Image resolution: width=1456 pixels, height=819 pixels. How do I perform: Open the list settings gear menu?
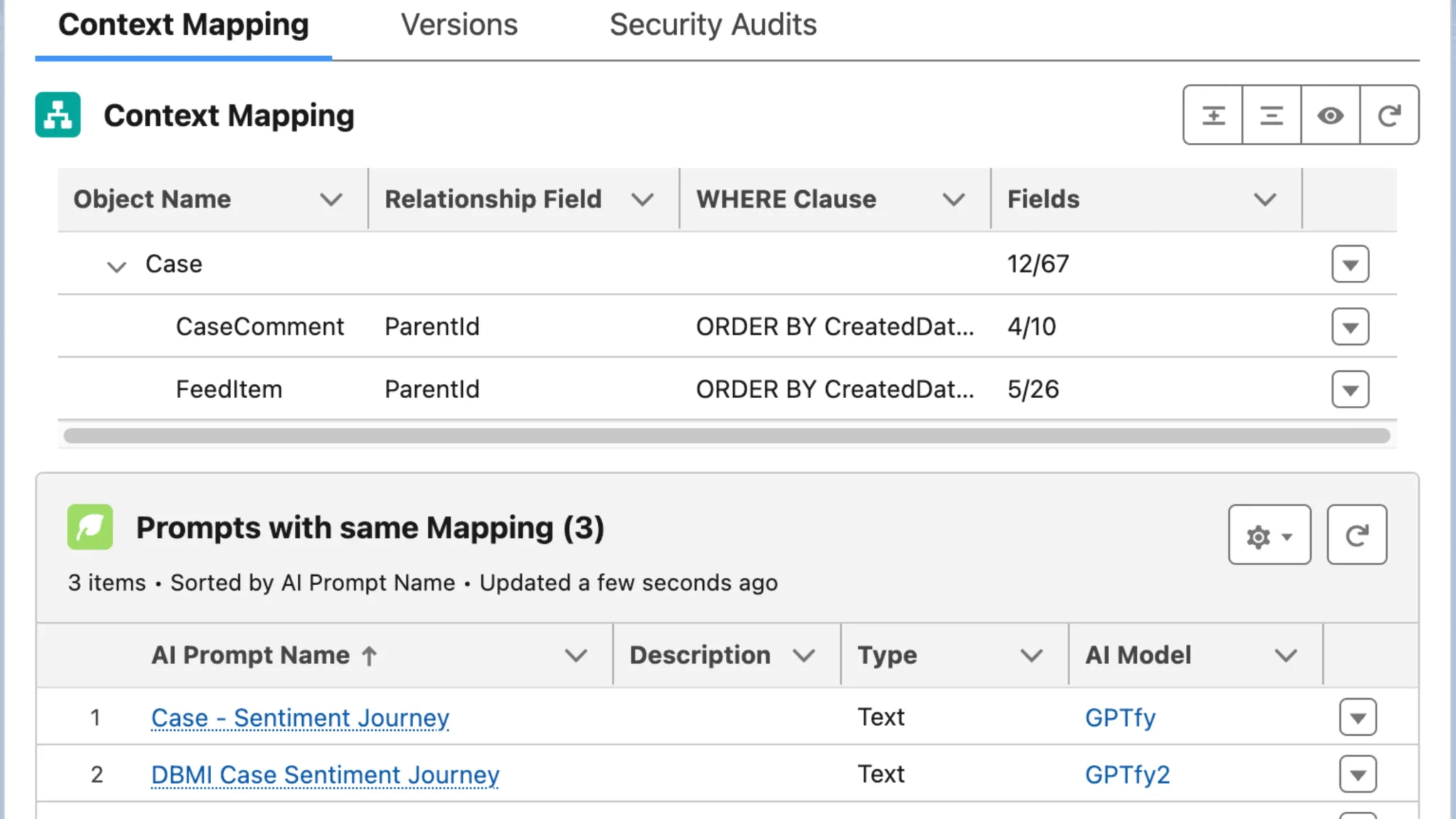1269,535
